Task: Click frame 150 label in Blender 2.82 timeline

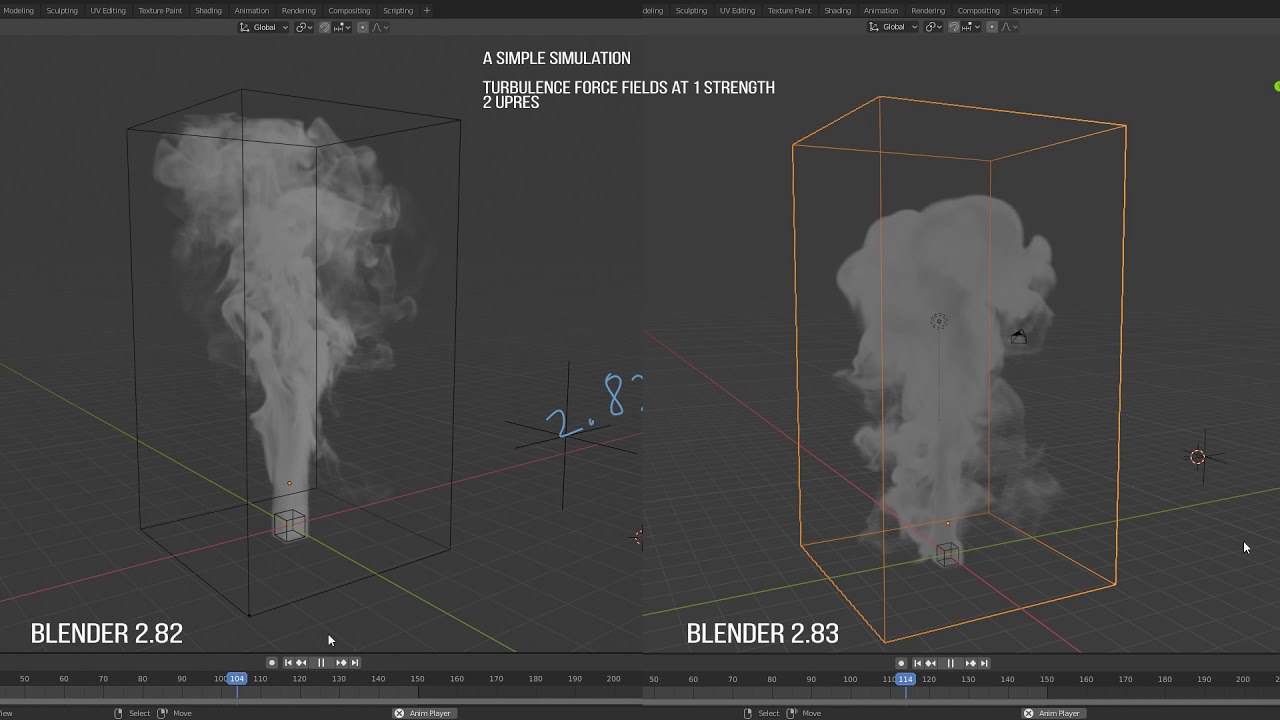Action: (x=417, y=679)
